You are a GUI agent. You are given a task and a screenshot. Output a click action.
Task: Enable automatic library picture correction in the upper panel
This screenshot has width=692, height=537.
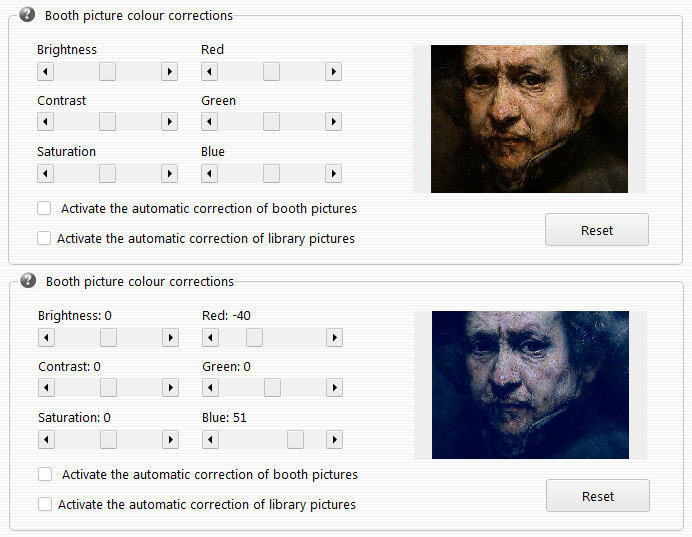pos(44,238)
